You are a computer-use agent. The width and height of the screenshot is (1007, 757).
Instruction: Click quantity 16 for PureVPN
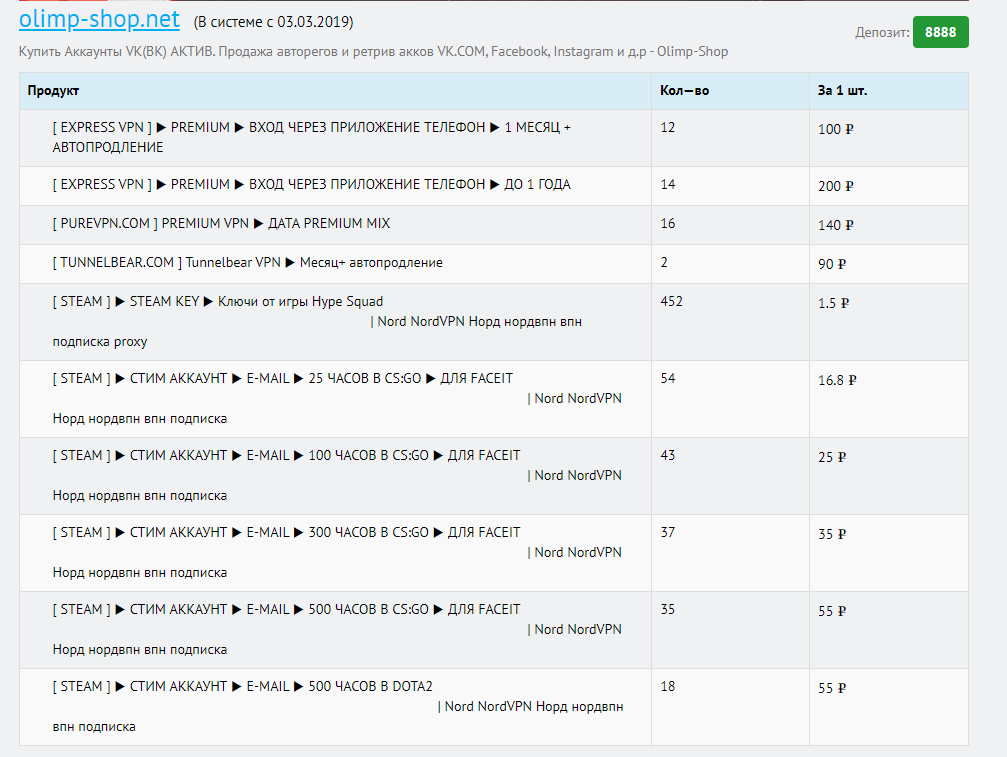[x=667, y=223]
